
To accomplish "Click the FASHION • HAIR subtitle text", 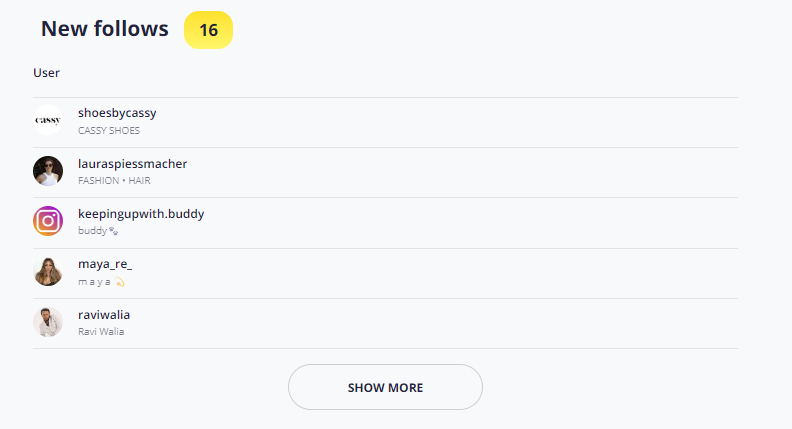I will coord(114,180).
